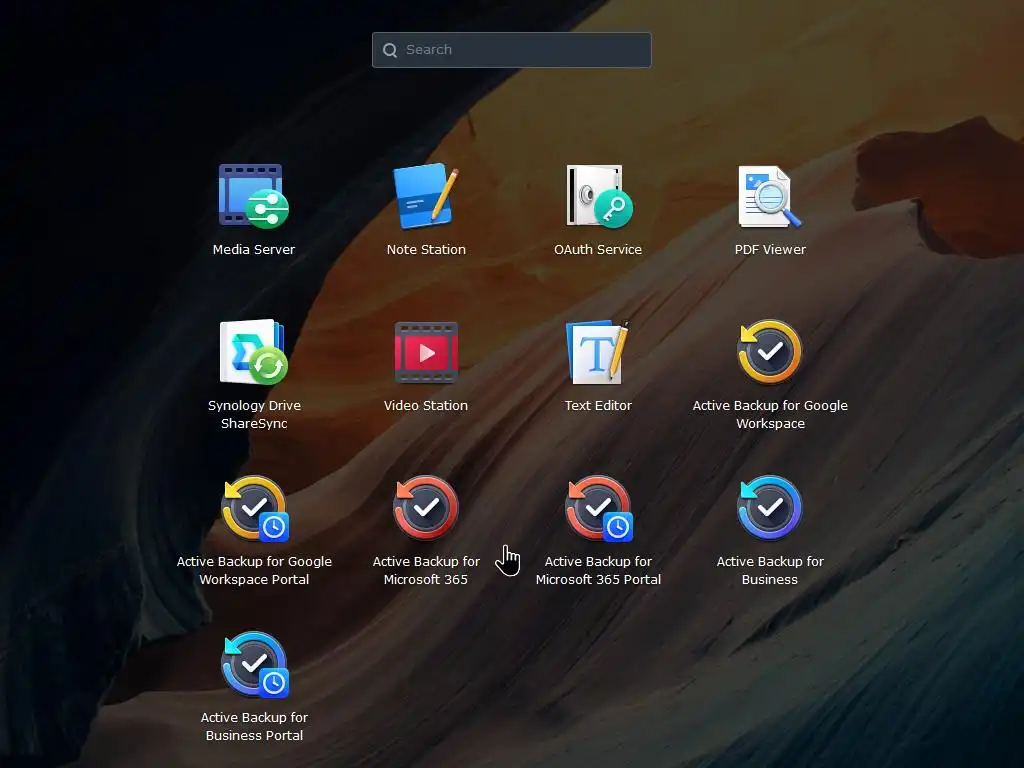
Task: Launch the PDF Viewer icon
Action: point(769,196)
